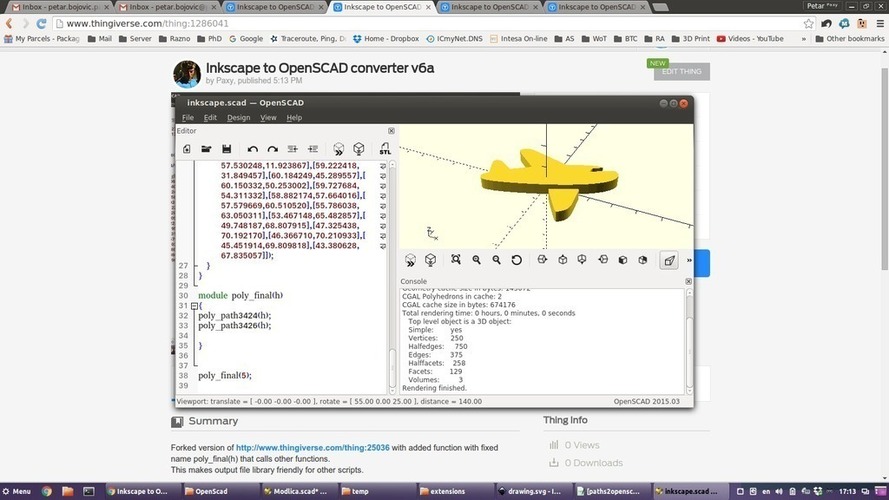
Task: Open the Other bookmarks folder
Action: click(849, 39)
